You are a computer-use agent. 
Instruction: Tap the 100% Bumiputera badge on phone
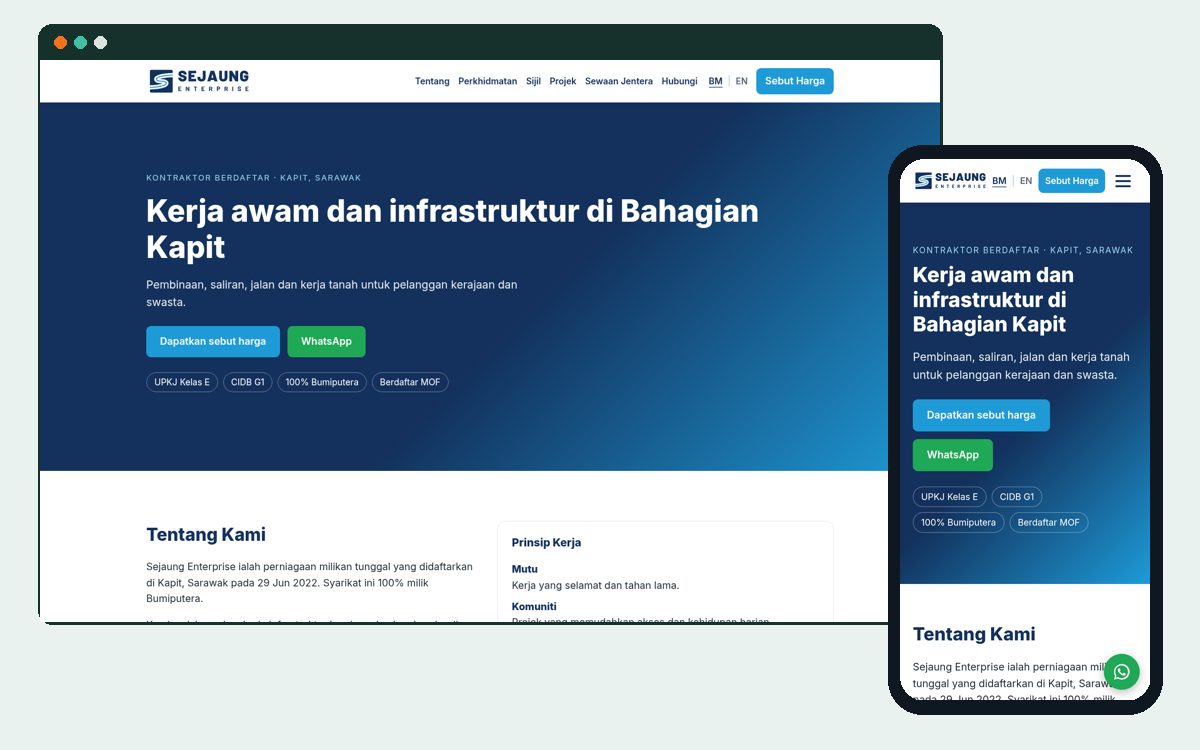(959, 522)
